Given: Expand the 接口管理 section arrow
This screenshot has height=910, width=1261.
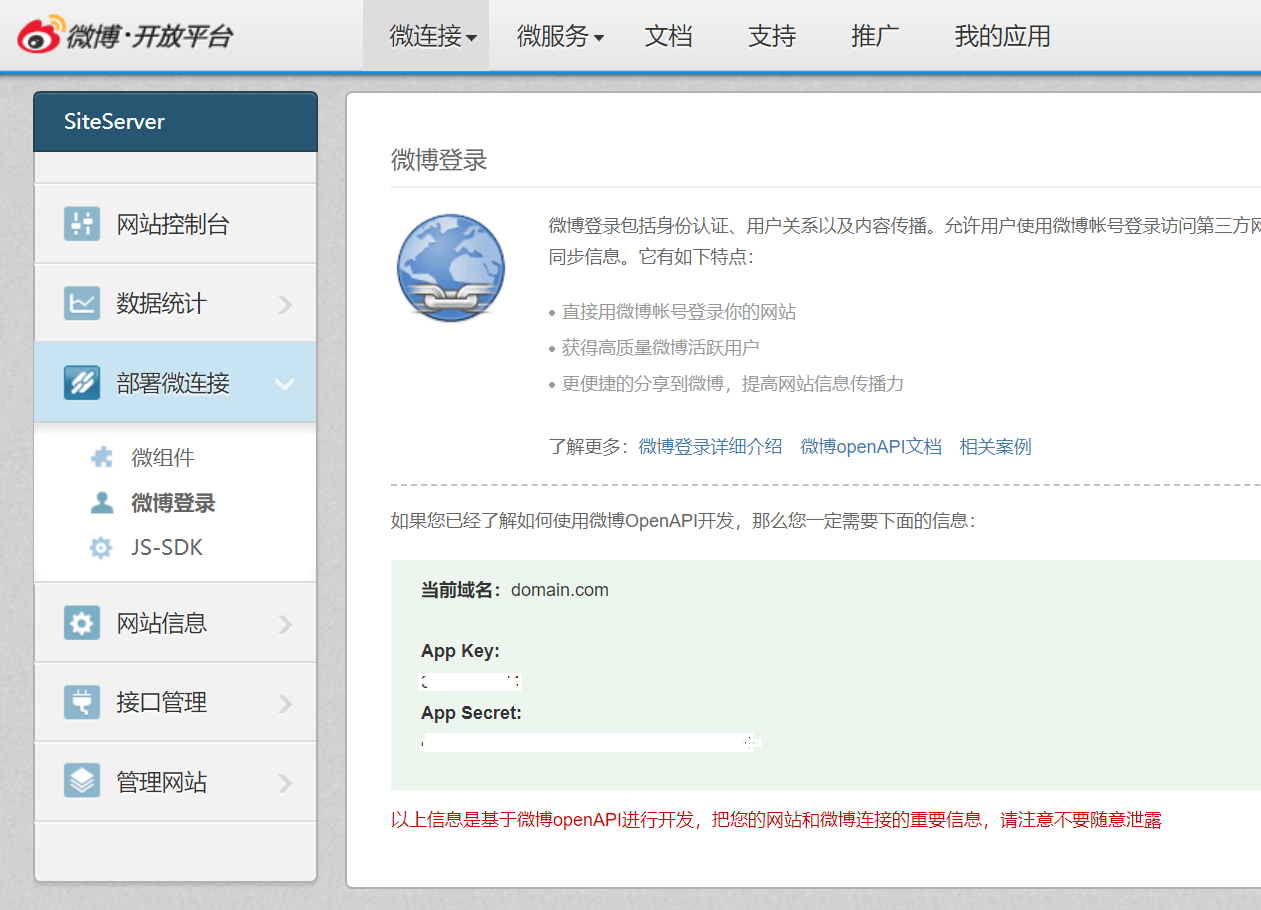Looking at the screenshot, I should click(x=286, y=703).
